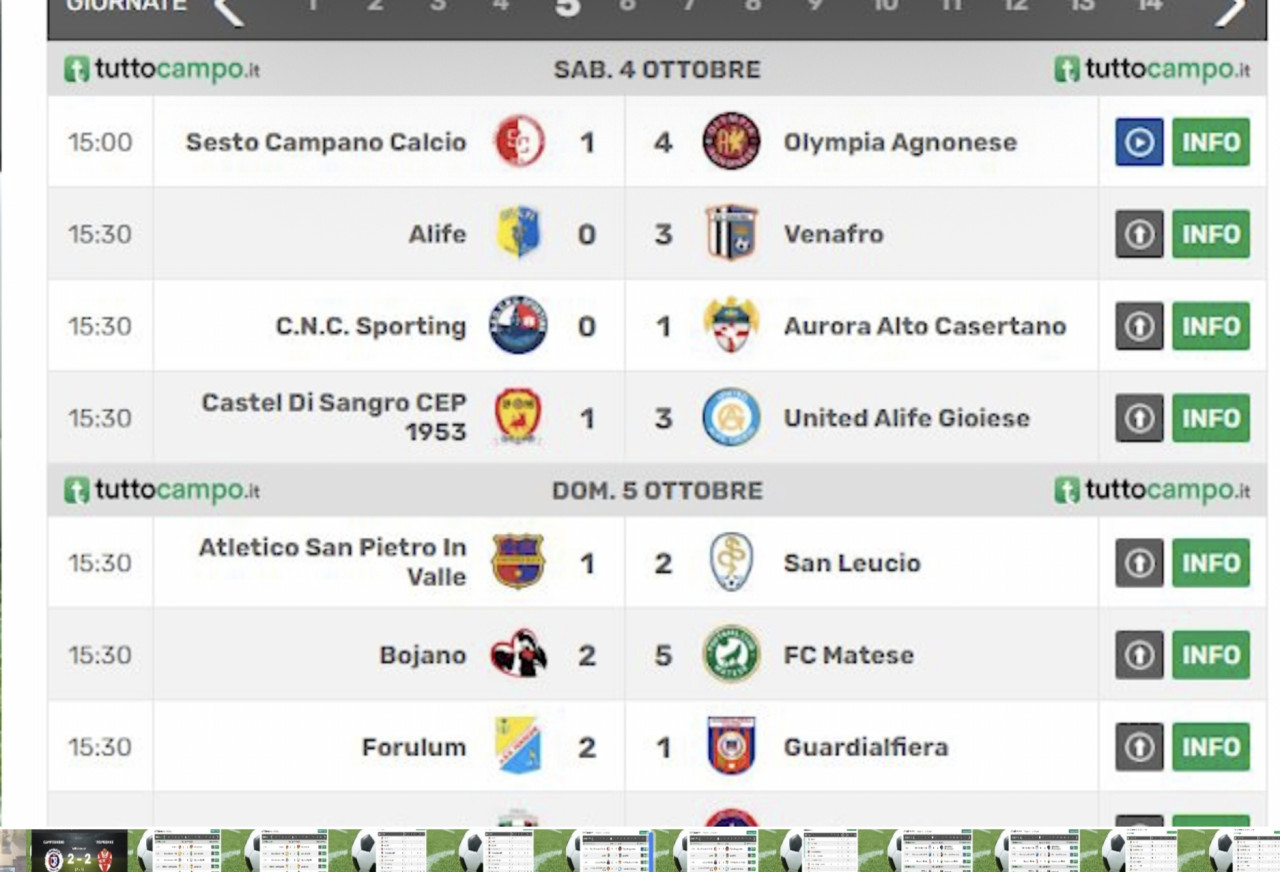This screenshot has height=872, width=1280.
Task: Go to previous matchdays with left arrow
Action: [x=229, y=10]
